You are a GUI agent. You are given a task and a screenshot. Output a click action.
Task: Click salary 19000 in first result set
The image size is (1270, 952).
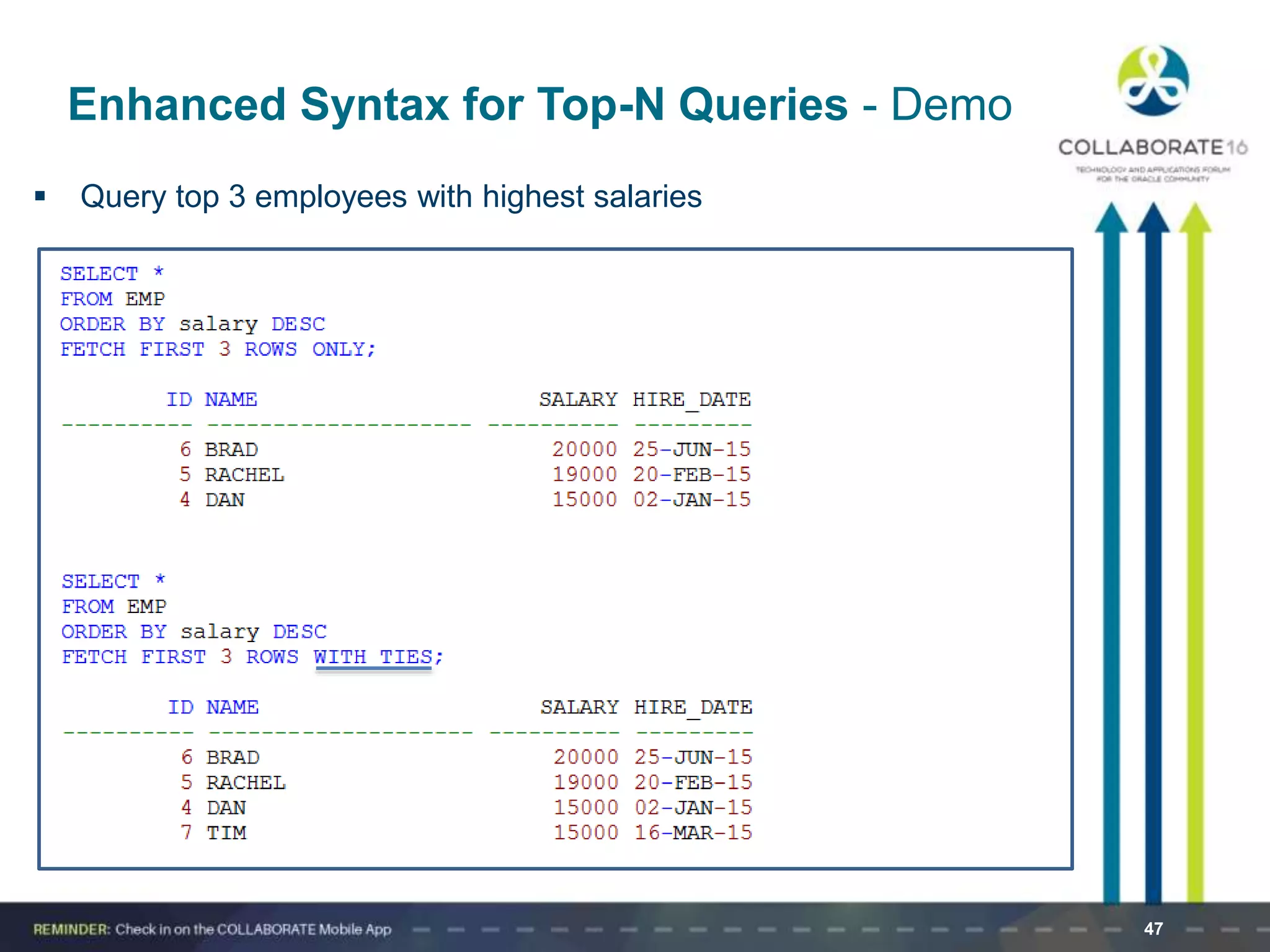pyautogui.click(x=584, y=475)
